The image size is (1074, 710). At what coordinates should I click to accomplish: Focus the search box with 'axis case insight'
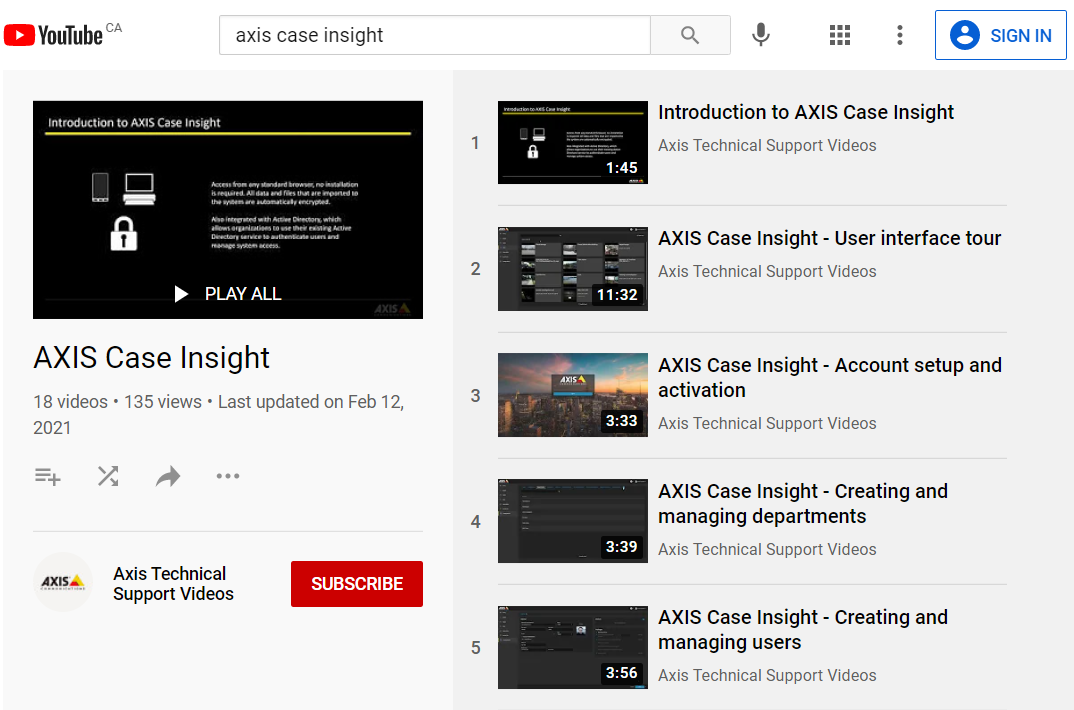click(434, 35)
